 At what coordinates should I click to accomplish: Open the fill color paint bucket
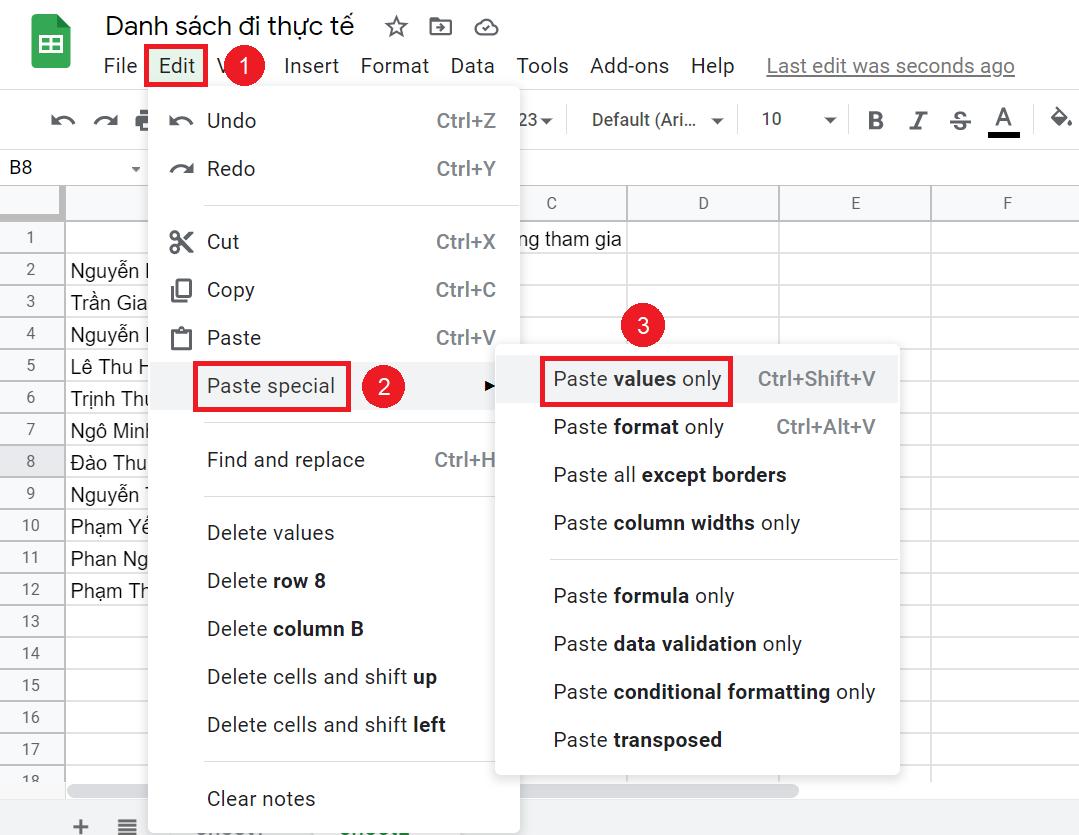pos(1059,119)
